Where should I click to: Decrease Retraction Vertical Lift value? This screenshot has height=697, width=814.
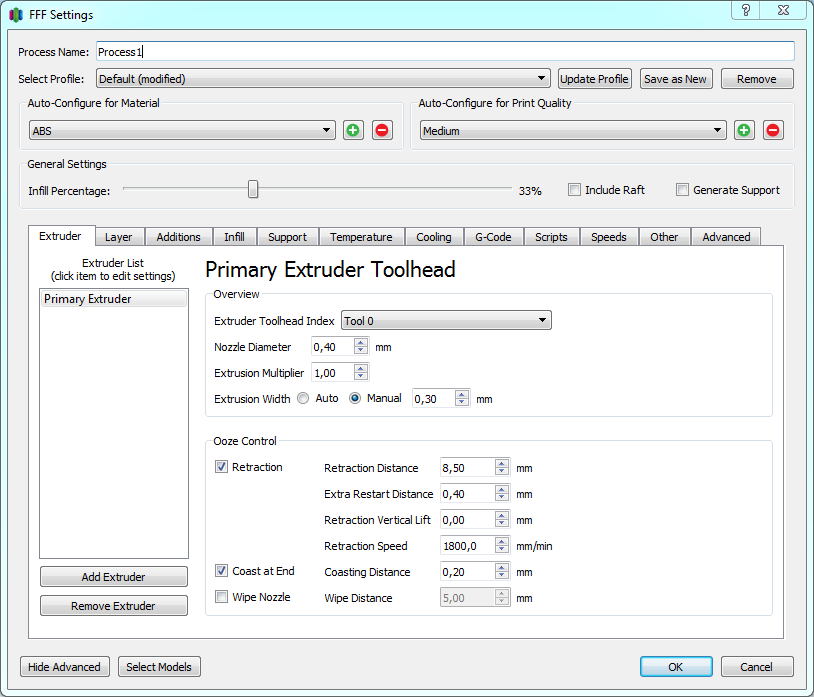501,524
